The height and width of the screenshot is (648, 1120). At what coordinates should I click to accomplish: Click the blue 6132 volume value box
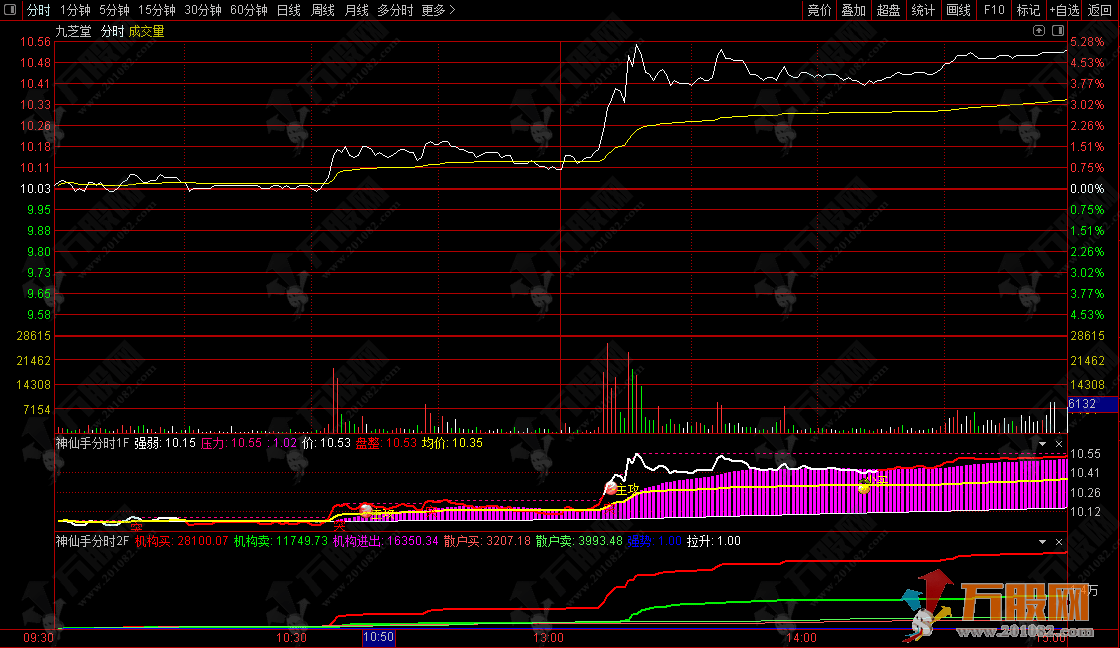[1091, 404]
